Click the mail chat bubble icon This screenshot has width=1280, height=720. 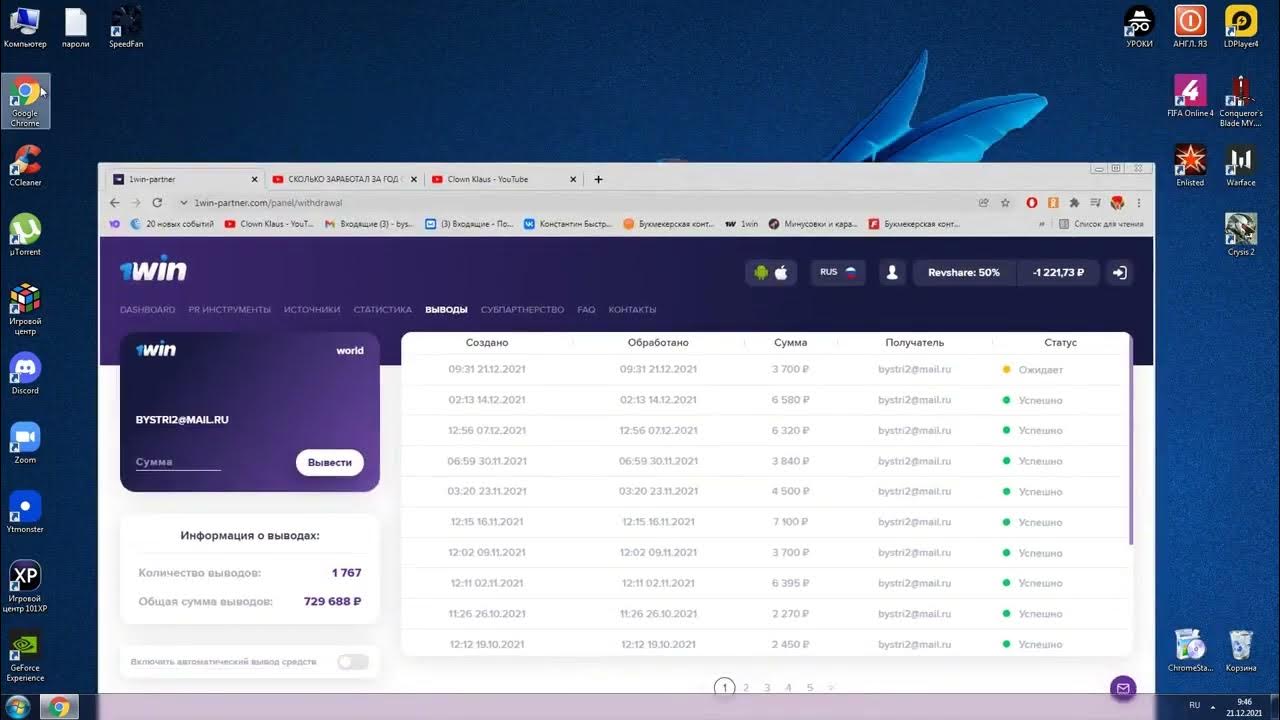tap(1123, 688)
